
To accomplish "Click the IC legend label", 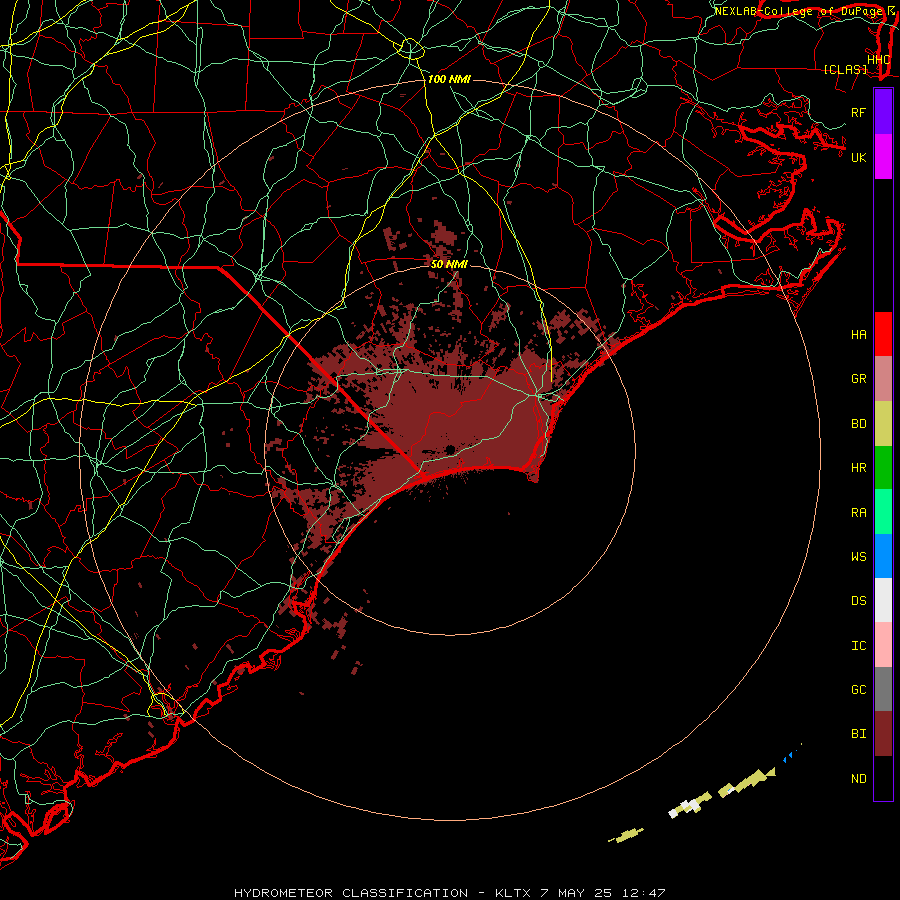I will coord(859,646).
